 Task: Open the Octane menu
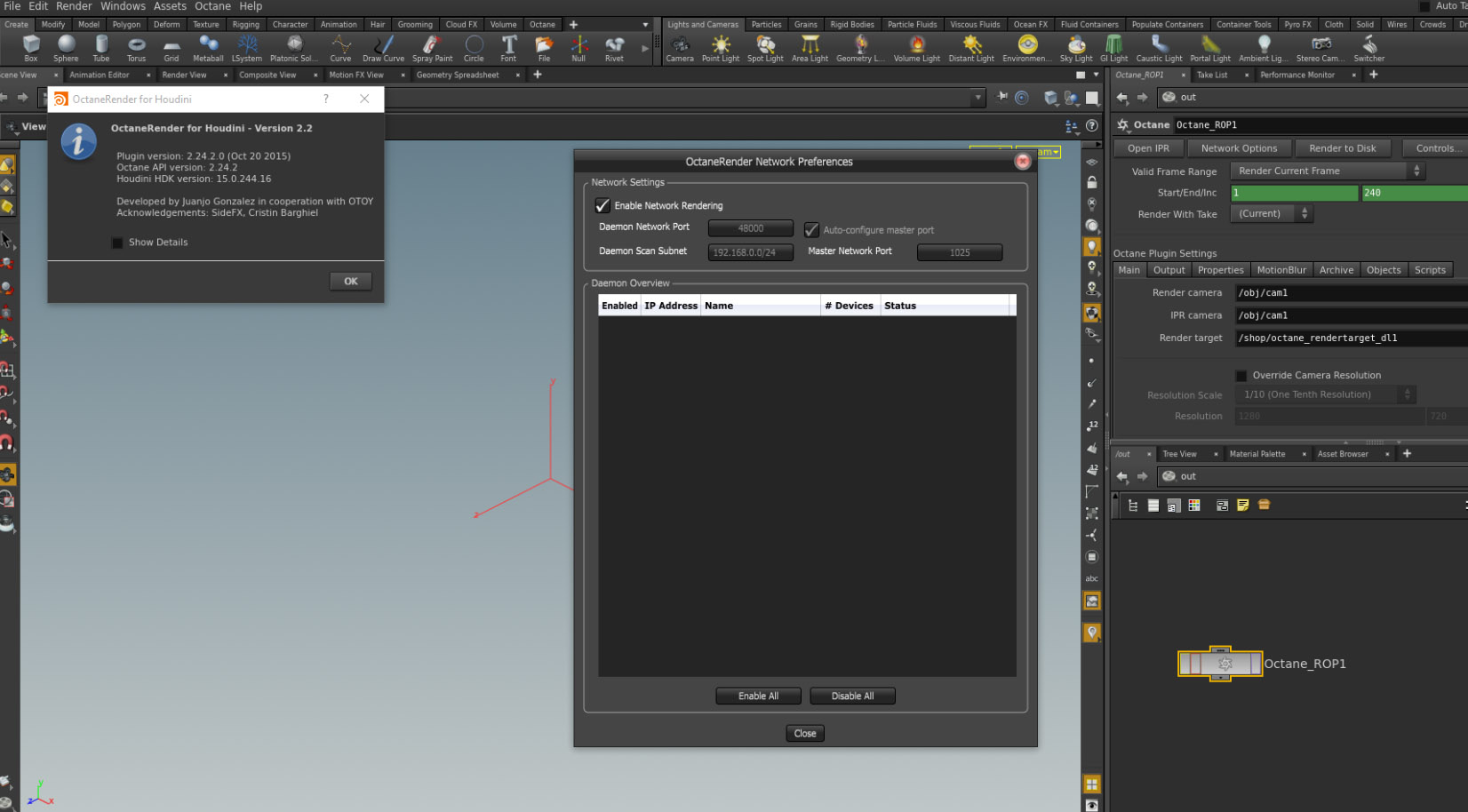tap(213, 6)
